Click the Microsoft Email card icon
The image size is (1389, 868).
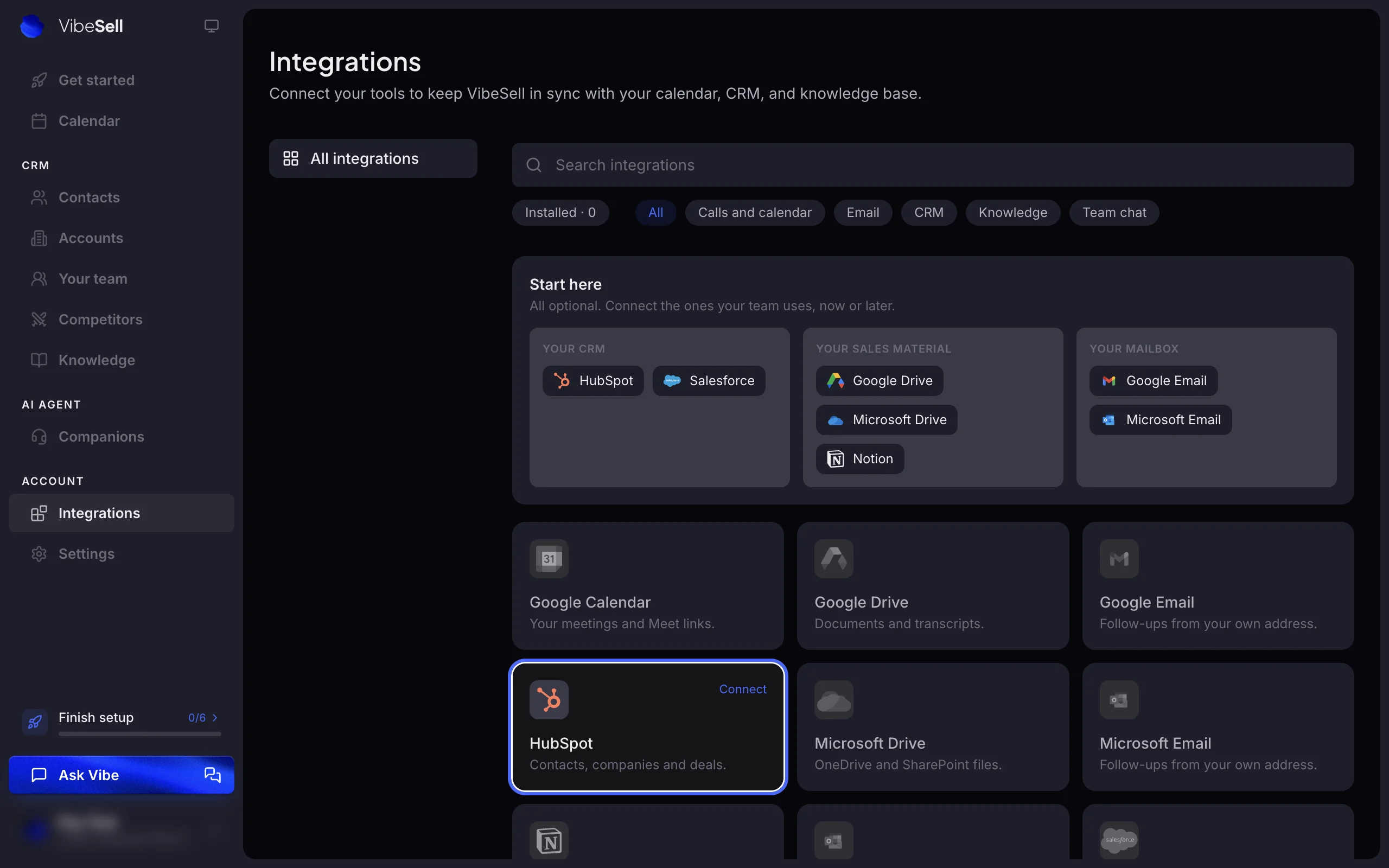[1119, 700]
